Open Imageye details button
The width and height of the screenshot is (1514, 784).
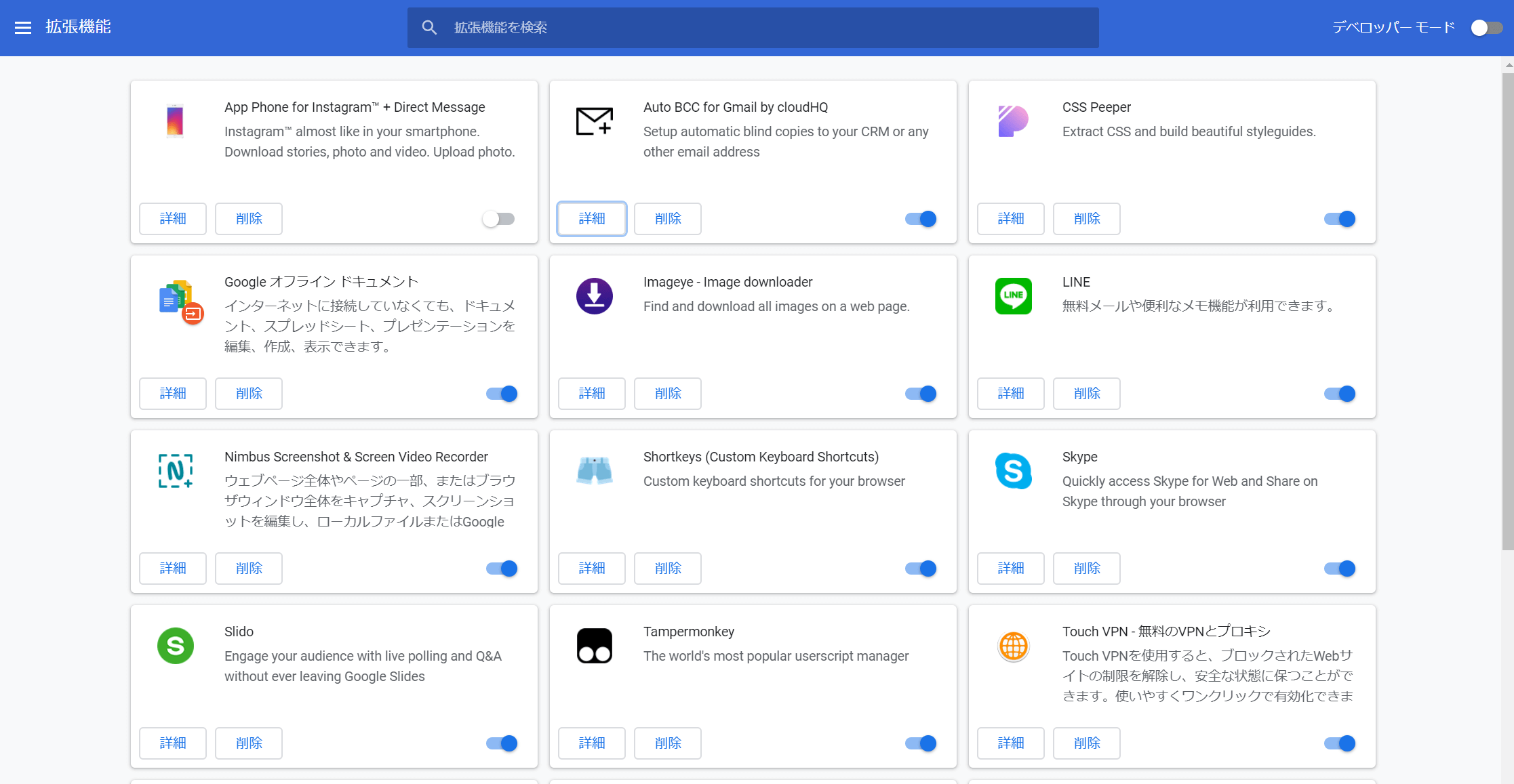(592, 394)
